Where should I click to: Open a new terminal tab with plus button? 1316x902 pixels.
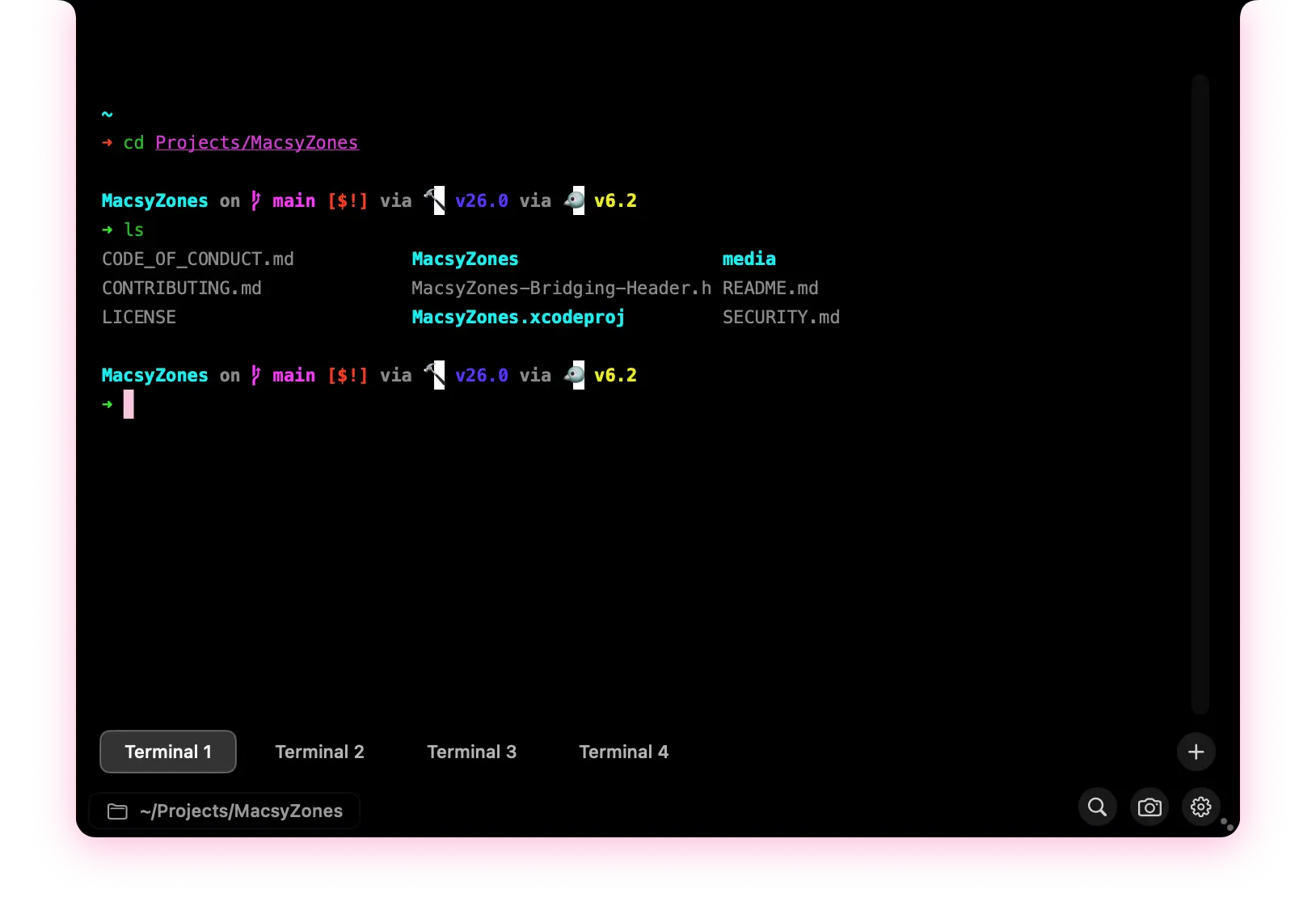1196,752
